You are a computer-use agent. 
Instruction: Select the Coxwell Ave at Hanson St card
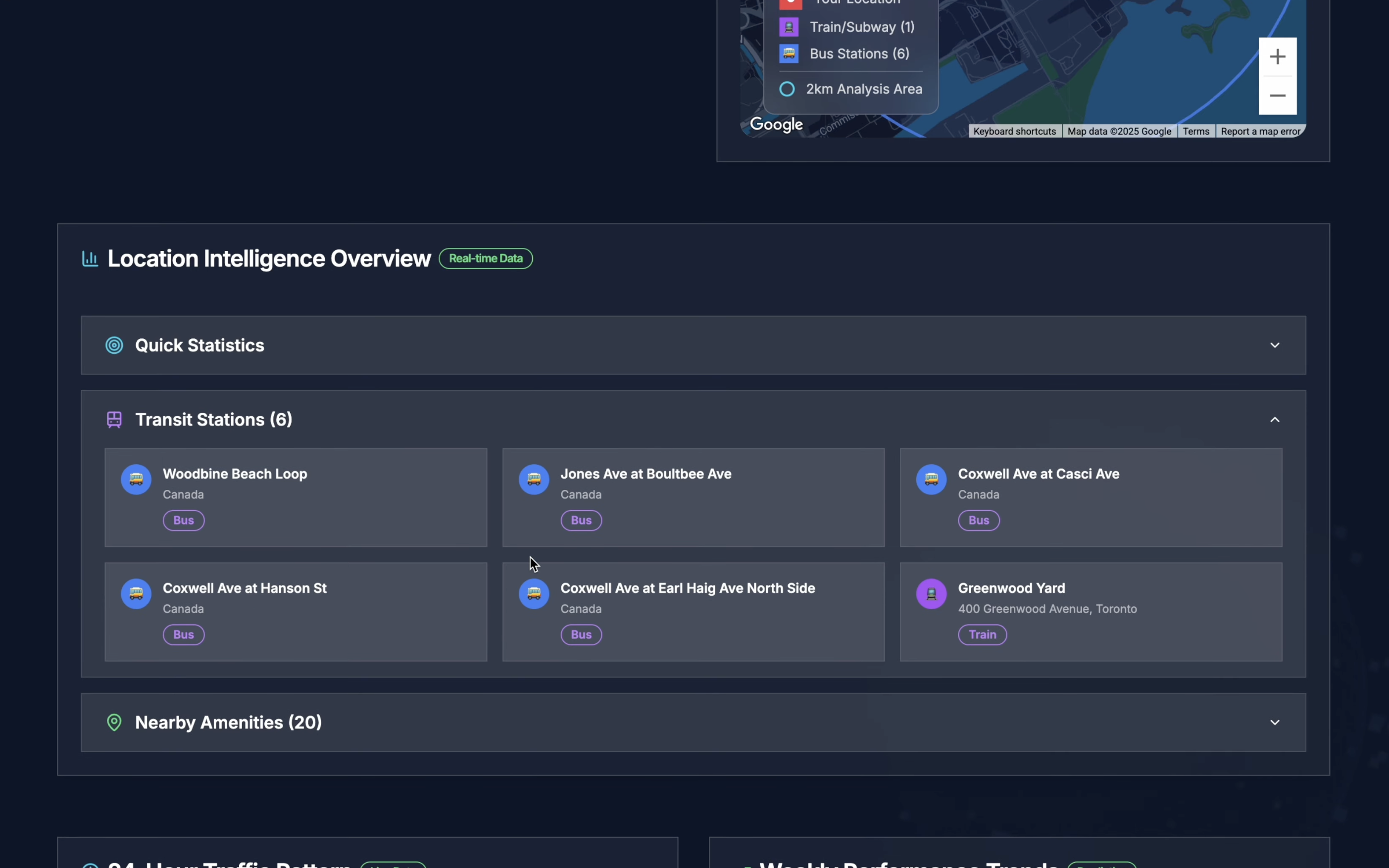(x=345, y=611)
